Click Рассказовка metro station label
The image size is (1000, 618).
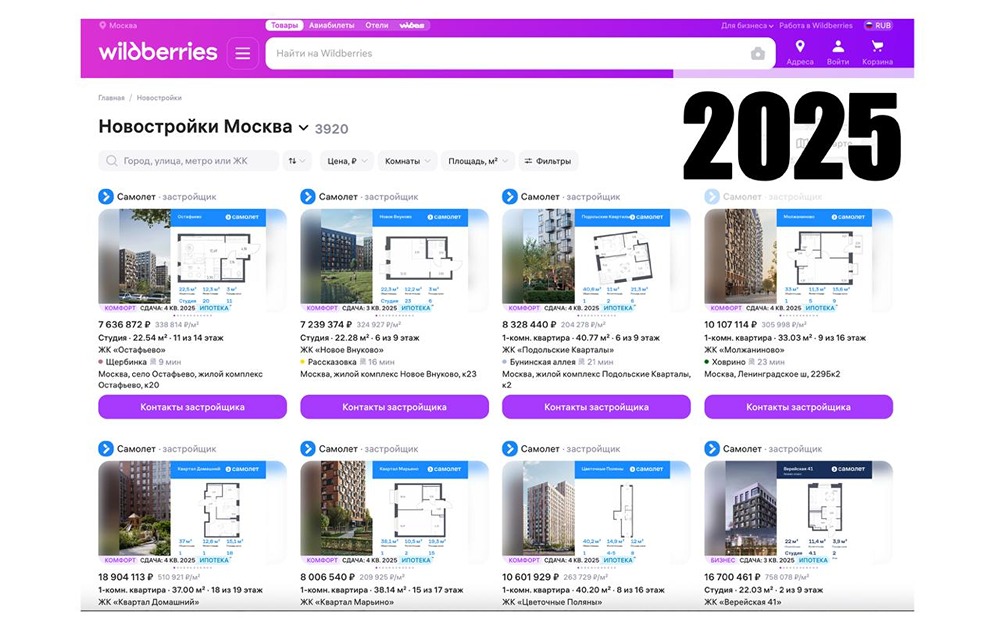tap(332, 362)
